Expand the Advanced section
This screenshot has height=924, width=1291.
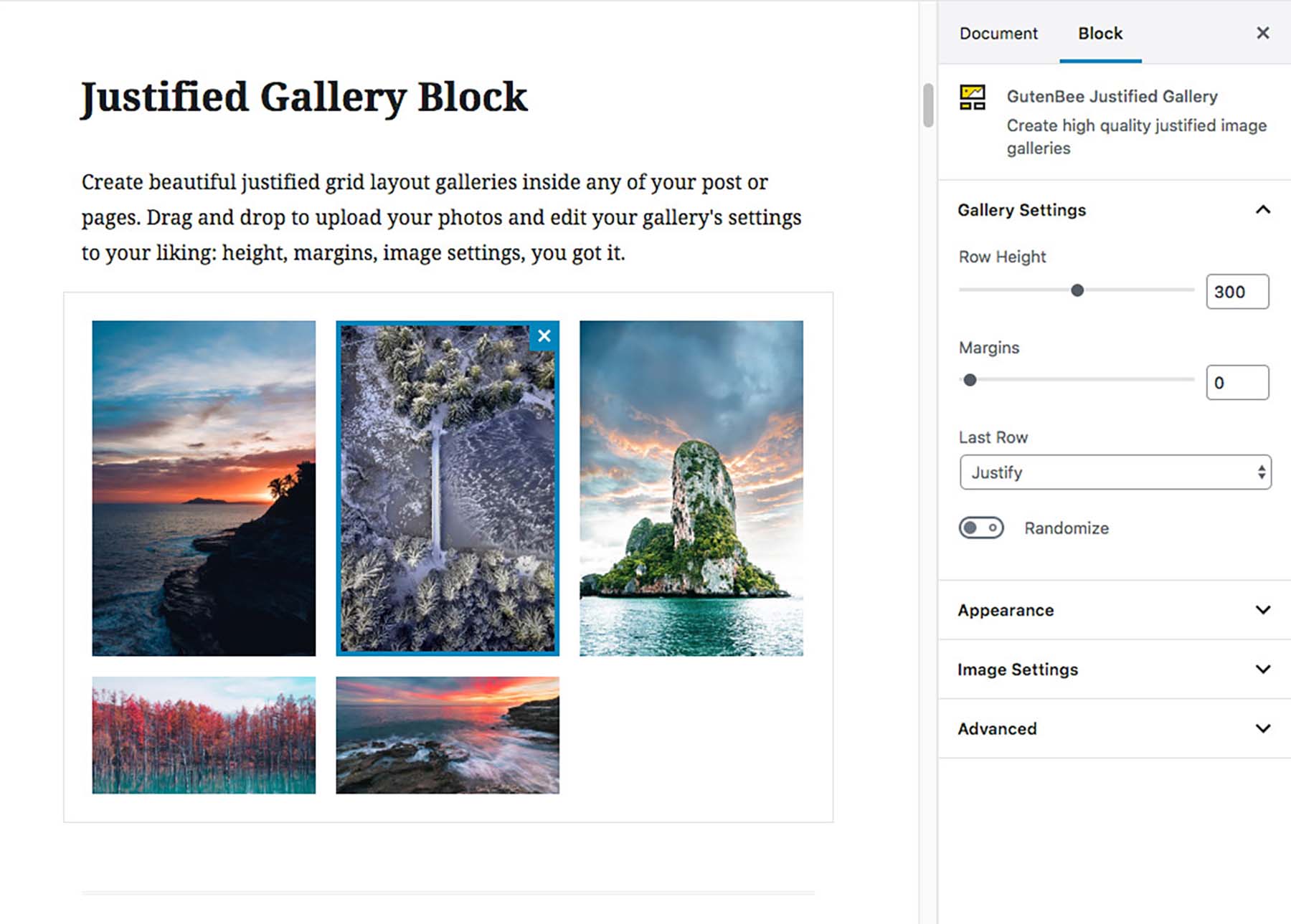point(1112,728)
